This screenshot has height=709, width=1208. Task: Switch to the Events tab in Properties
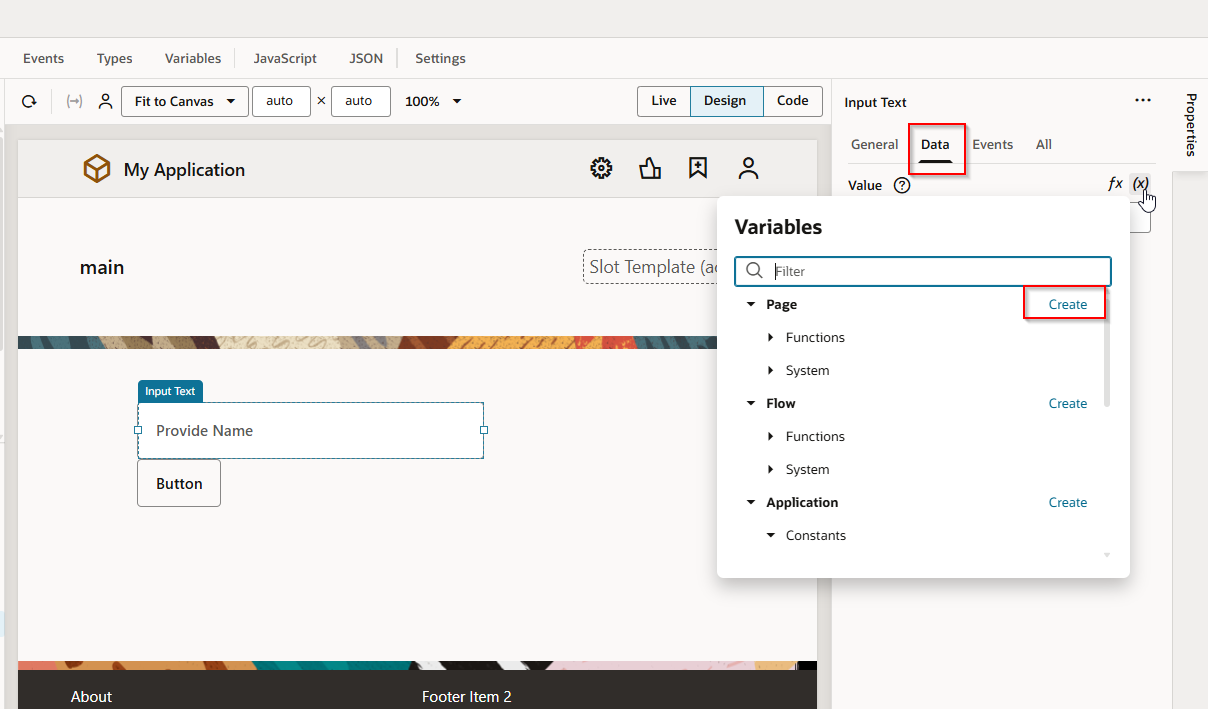(x=993, y=144)
